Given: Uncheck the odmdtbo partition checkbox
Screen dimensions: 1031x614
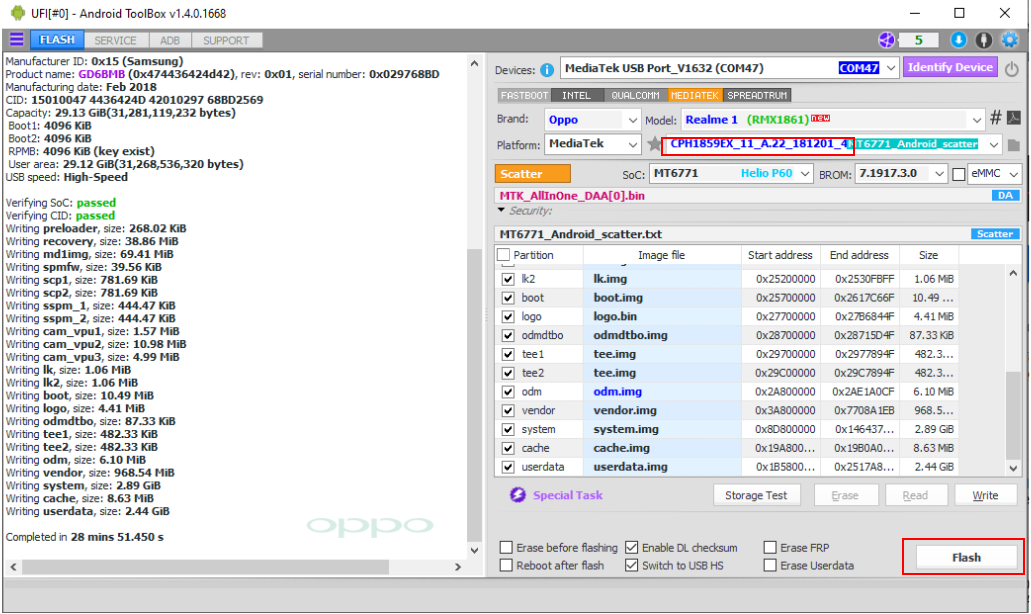Looking at the screenshot, I should (x=508, y=335).
